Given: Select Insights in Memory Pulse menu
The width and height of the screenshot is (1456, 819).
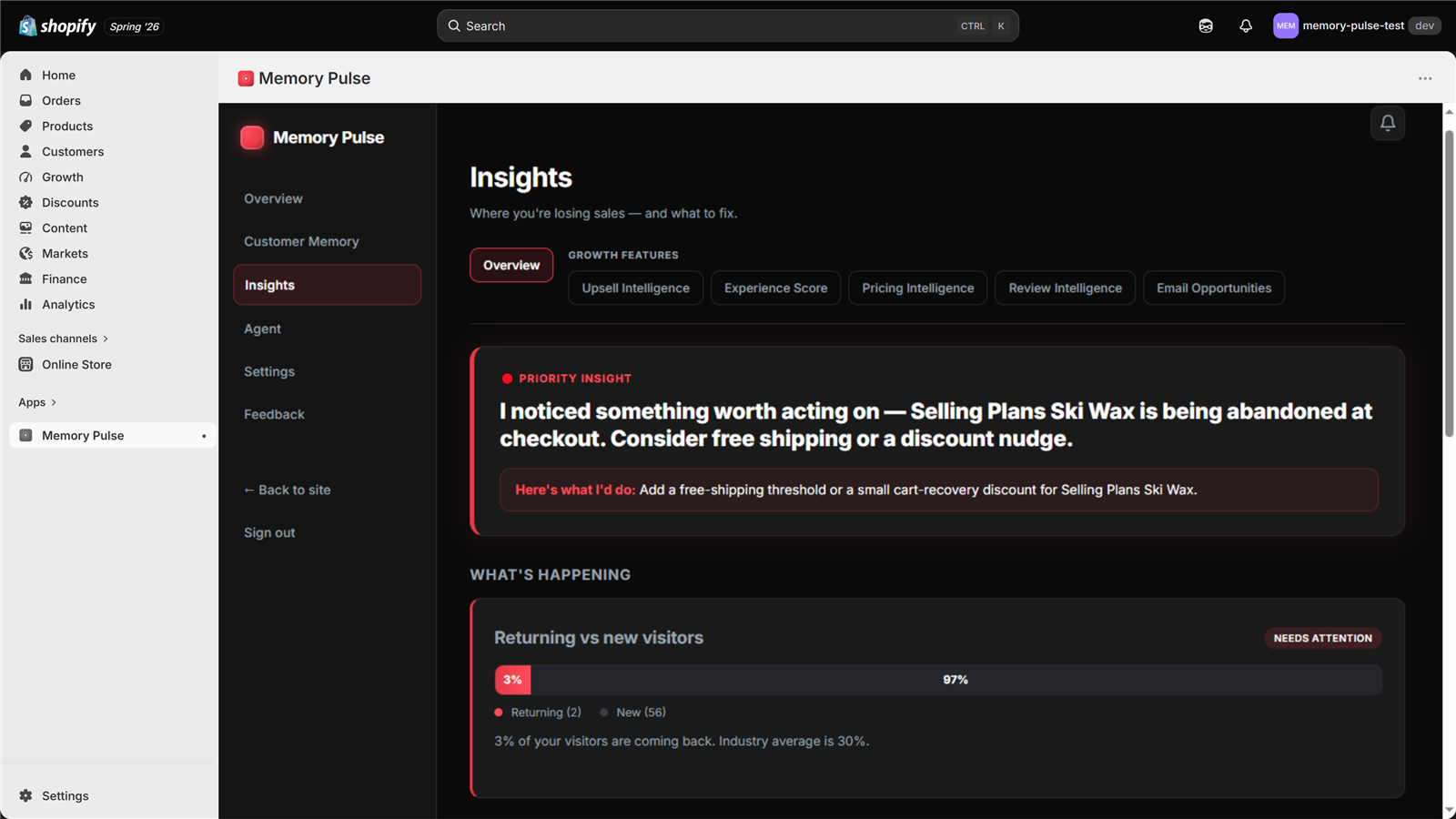Looking at the screenshot, I should [x=327, y=285].
